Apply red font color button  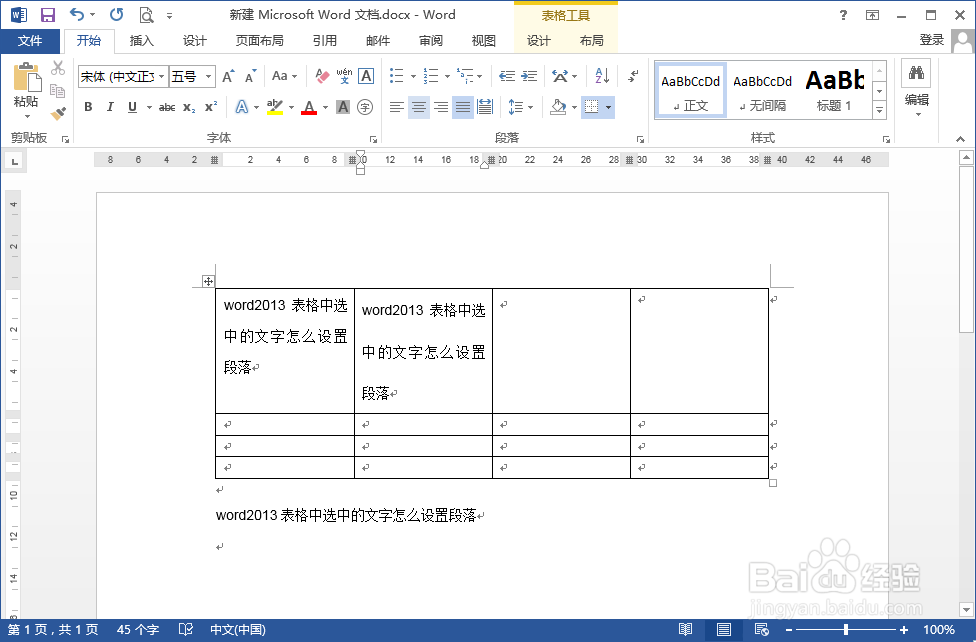309,107
